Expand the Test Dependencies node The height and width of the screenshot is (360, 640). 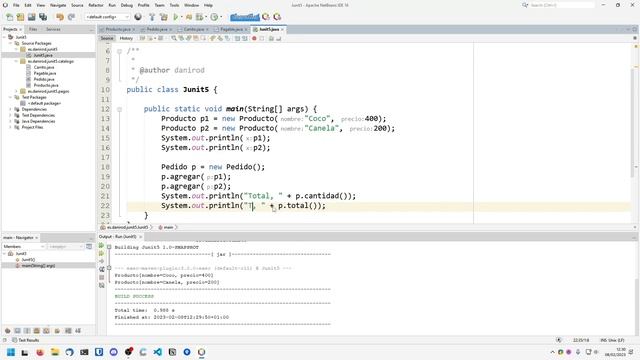[11, 116]
